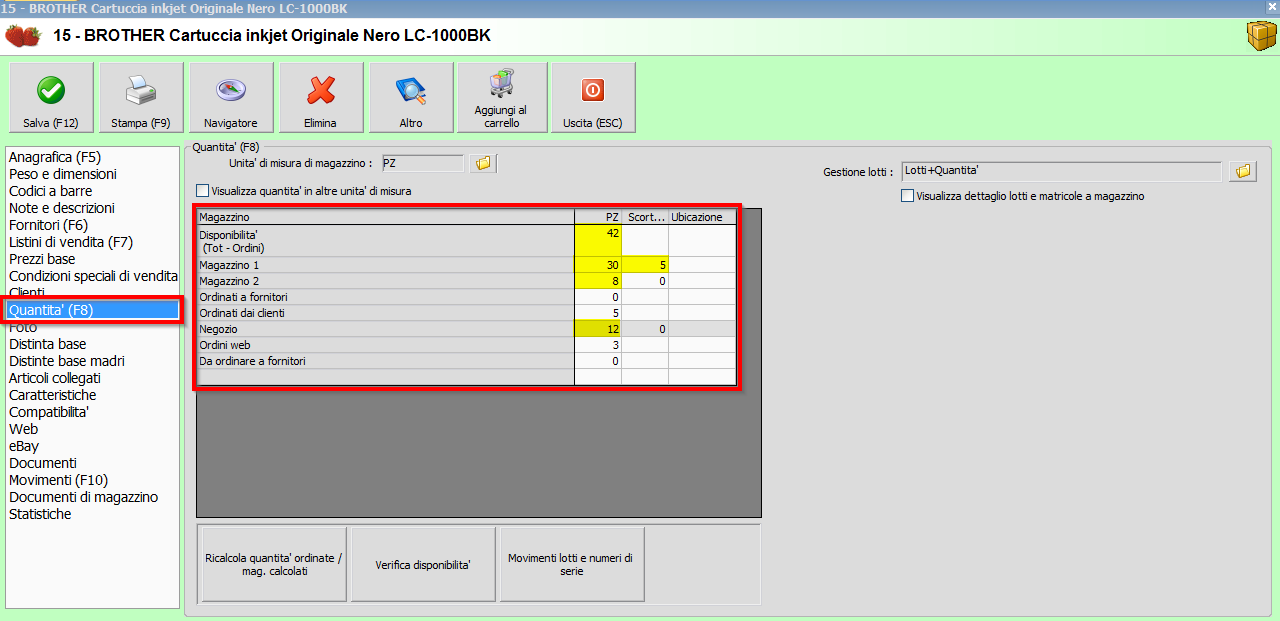Open the Anagrafica (F5) section
Screen dimensions: 1280x621
click(x=55, y=157)
